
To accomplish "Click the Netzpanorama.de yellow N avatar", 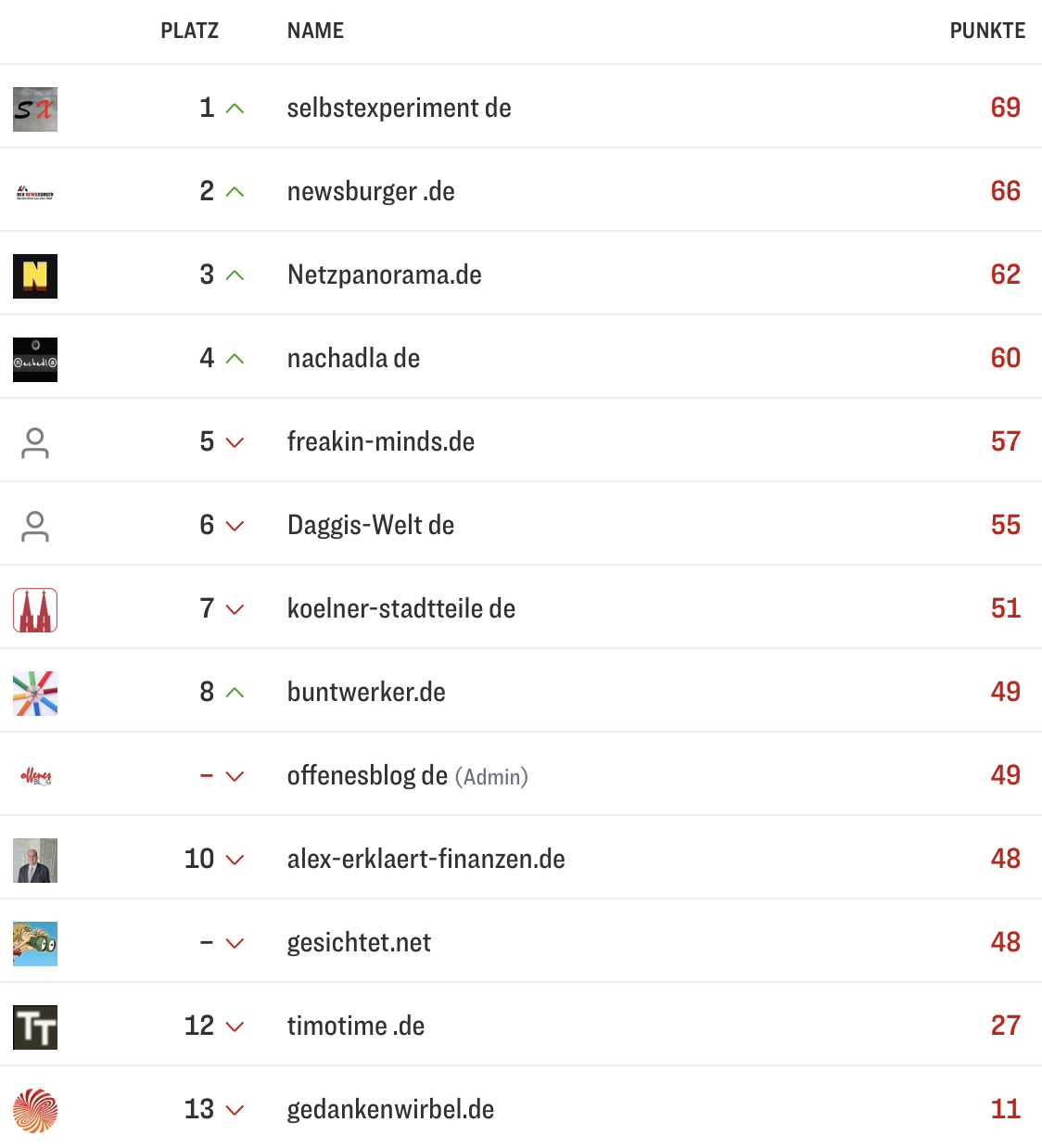I will (34, 275).
